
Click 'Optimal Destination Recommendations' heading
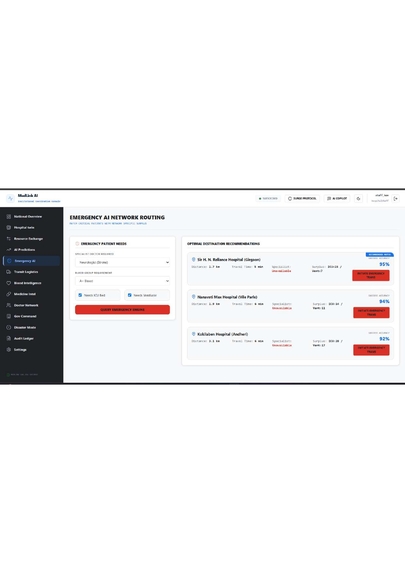(223, 243)
